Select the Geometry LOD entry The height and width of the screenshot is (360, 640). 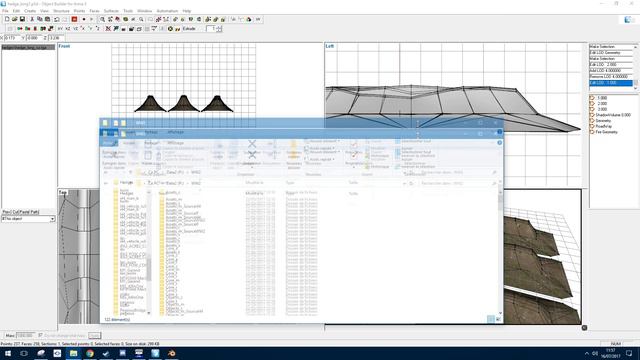point(603,121)
